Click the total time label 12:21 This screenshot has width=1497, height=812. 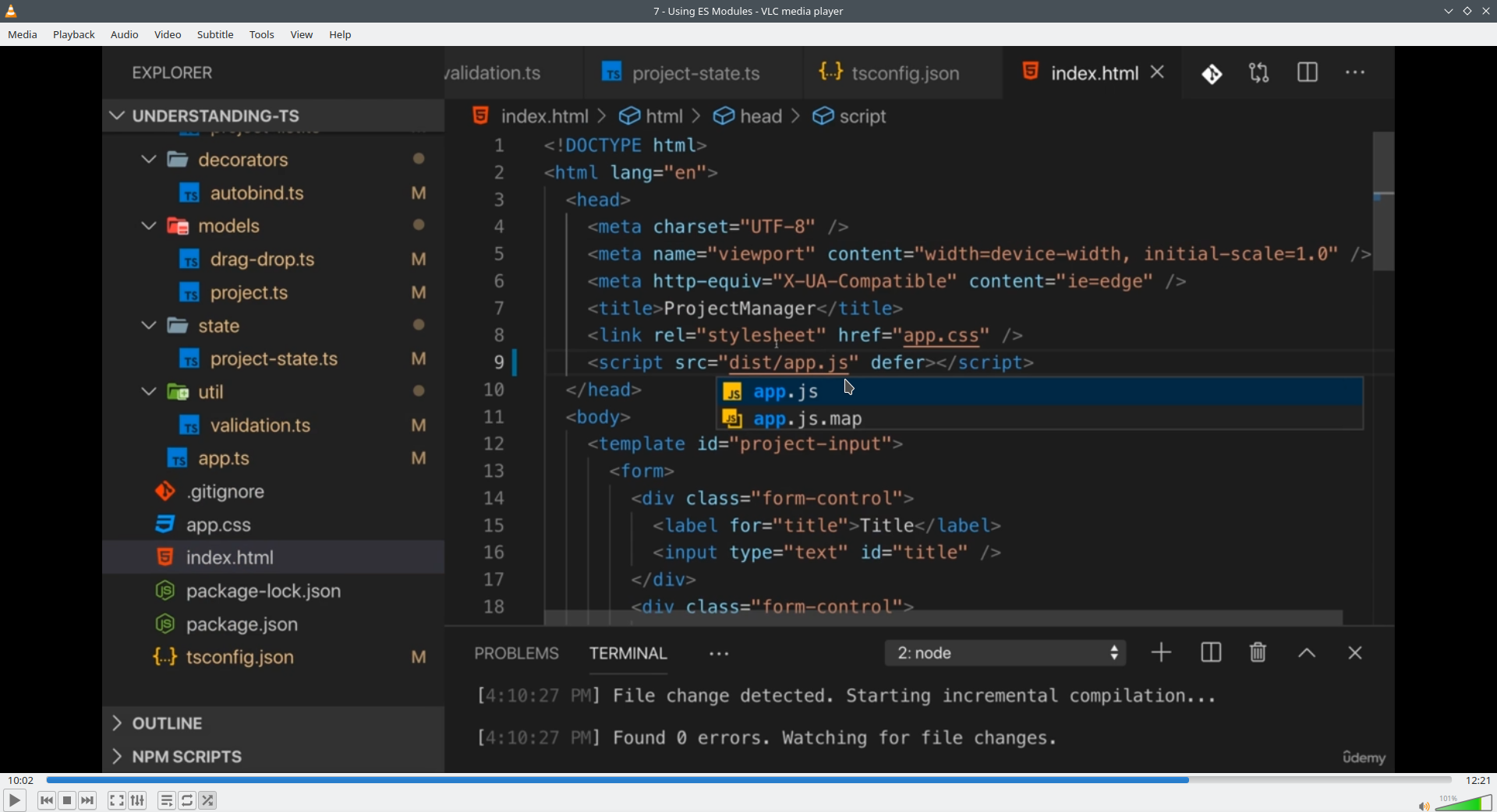pos(1478,780)
